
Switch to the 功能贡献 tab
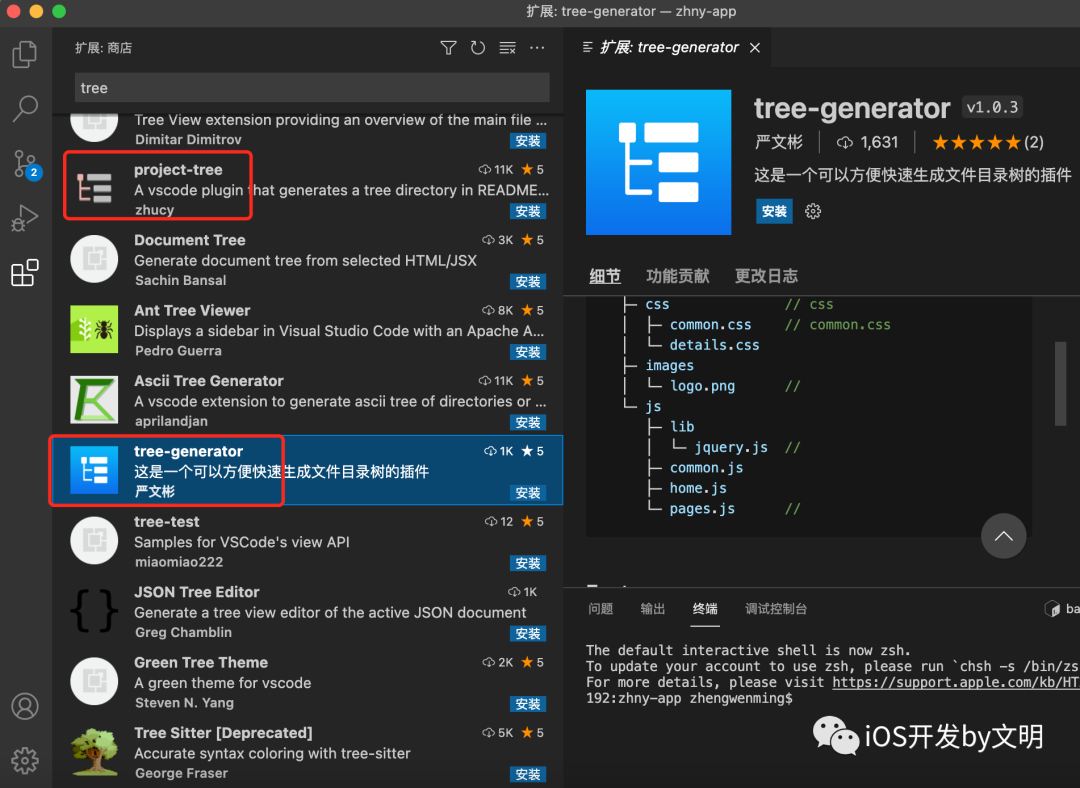[678, 276]
